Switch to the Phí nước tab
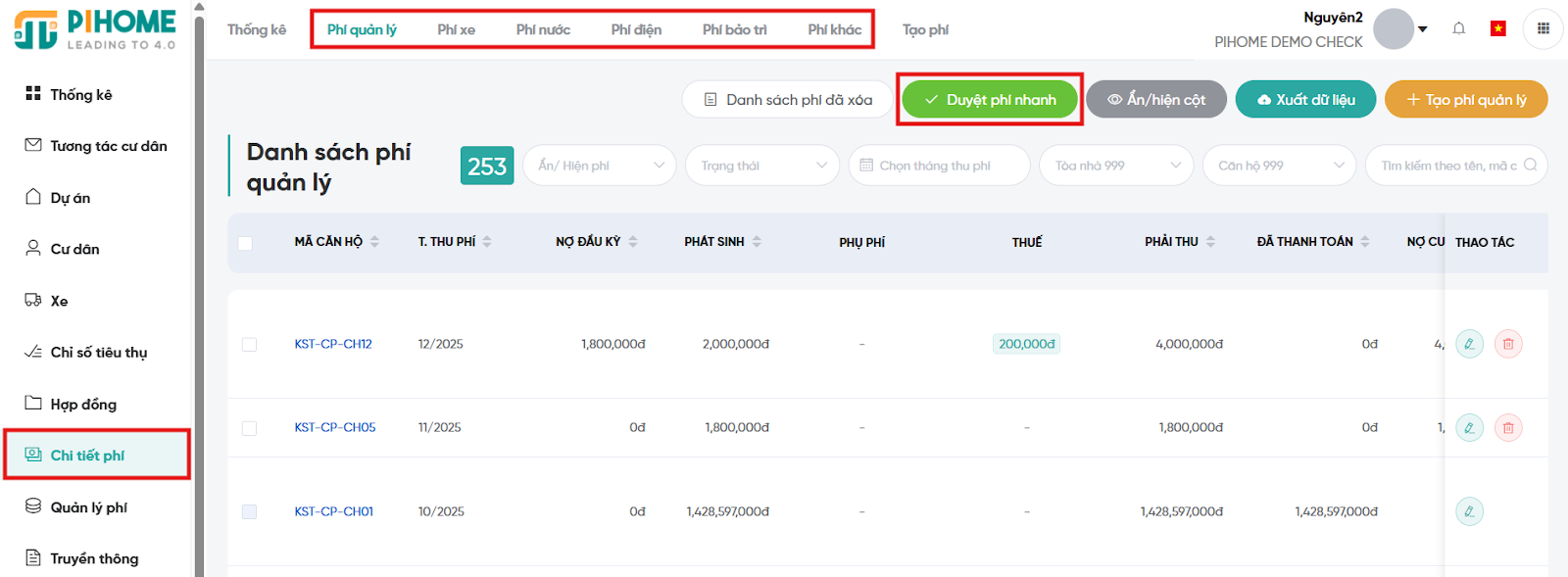The image size is (1568, 577). pyautogui.click(x=543, y=29)
